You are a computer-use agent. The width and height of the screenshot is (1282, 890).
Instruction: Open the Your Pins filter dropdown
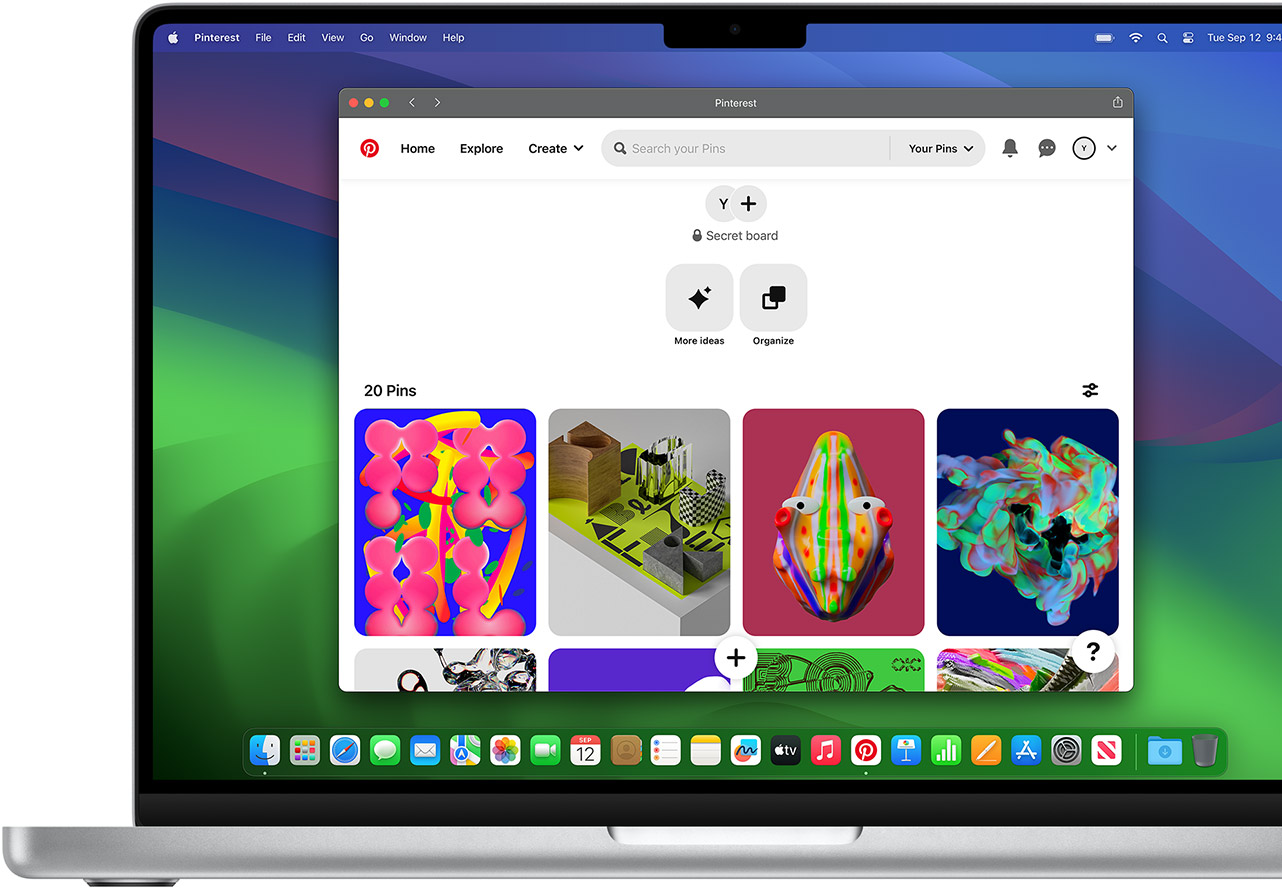pos(940,149)
